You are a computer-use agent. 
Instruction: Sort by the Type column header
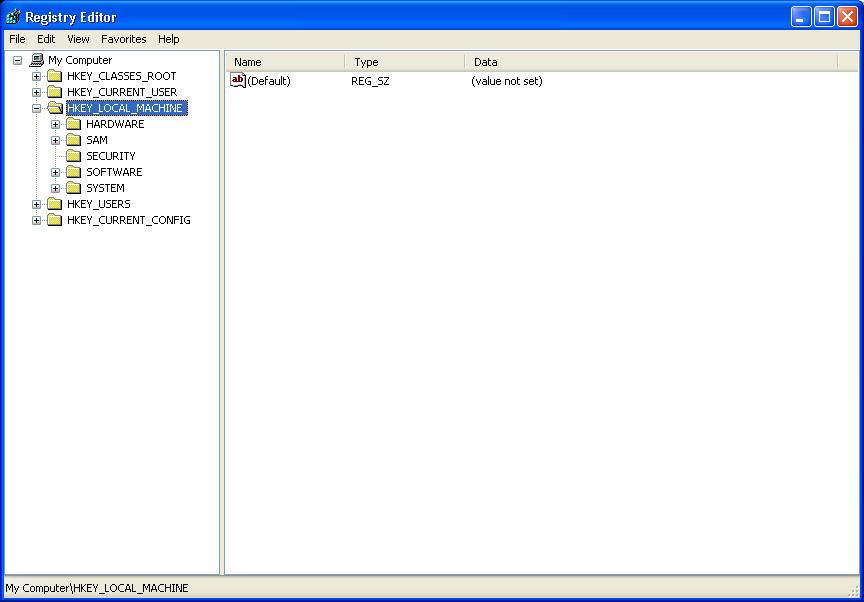[405, 62]
